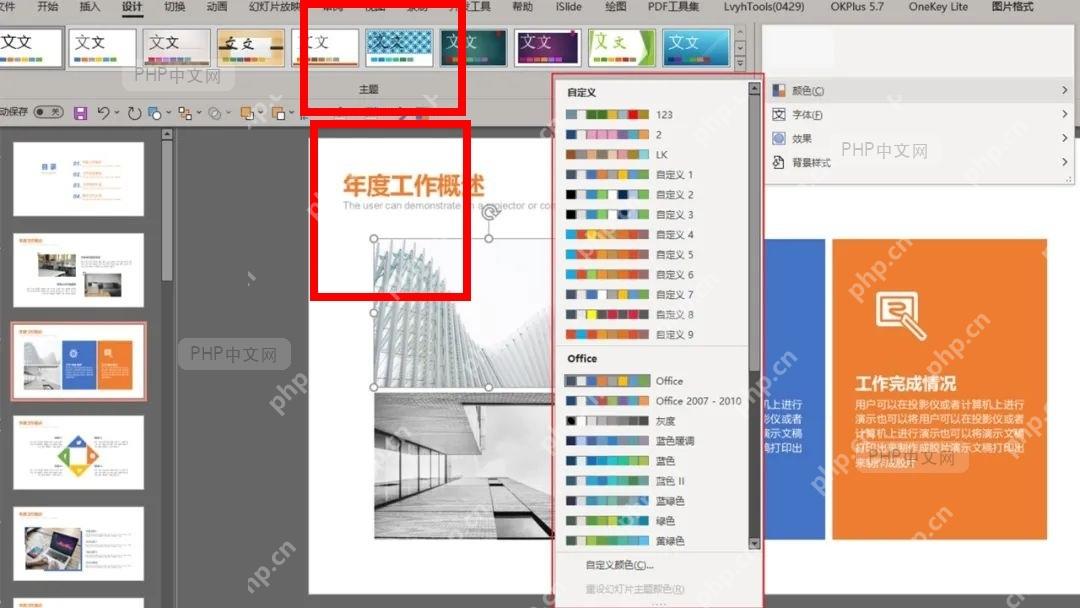Screen dimensions: 1080x608
Task: Select the Background Styles menu entry
Action: coord(921,163)
